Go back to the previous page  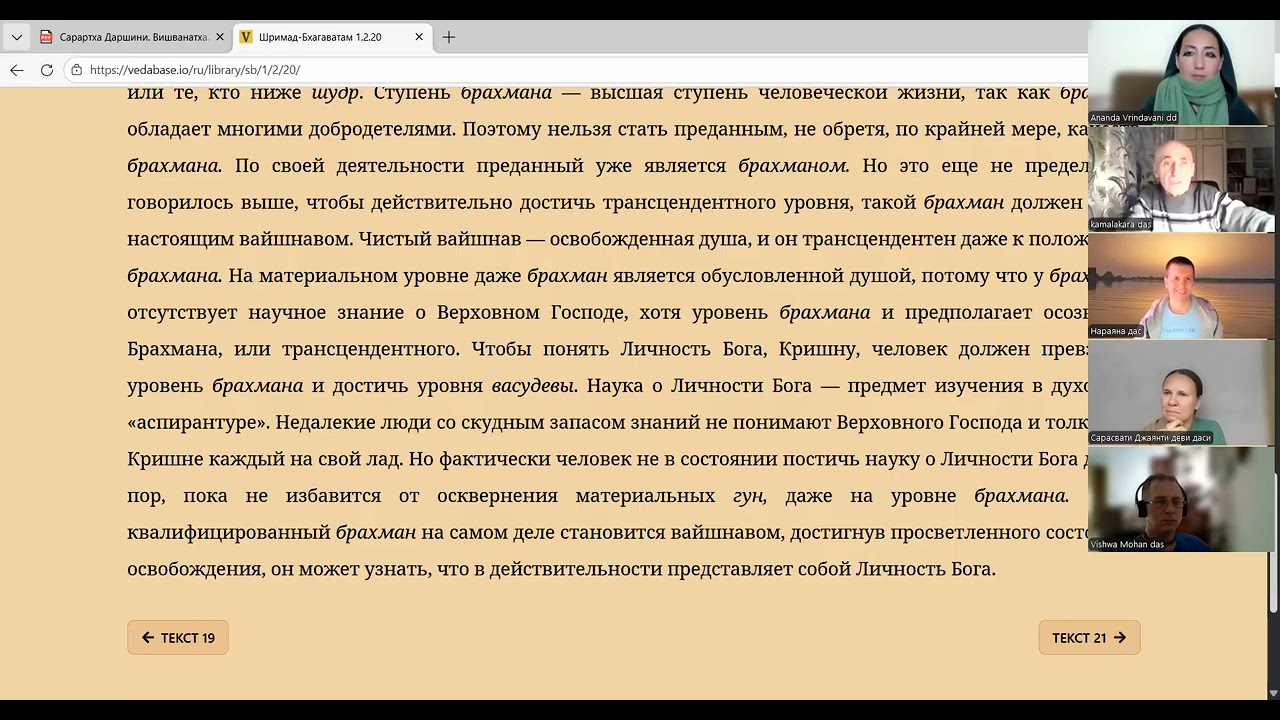pos(16,70)
